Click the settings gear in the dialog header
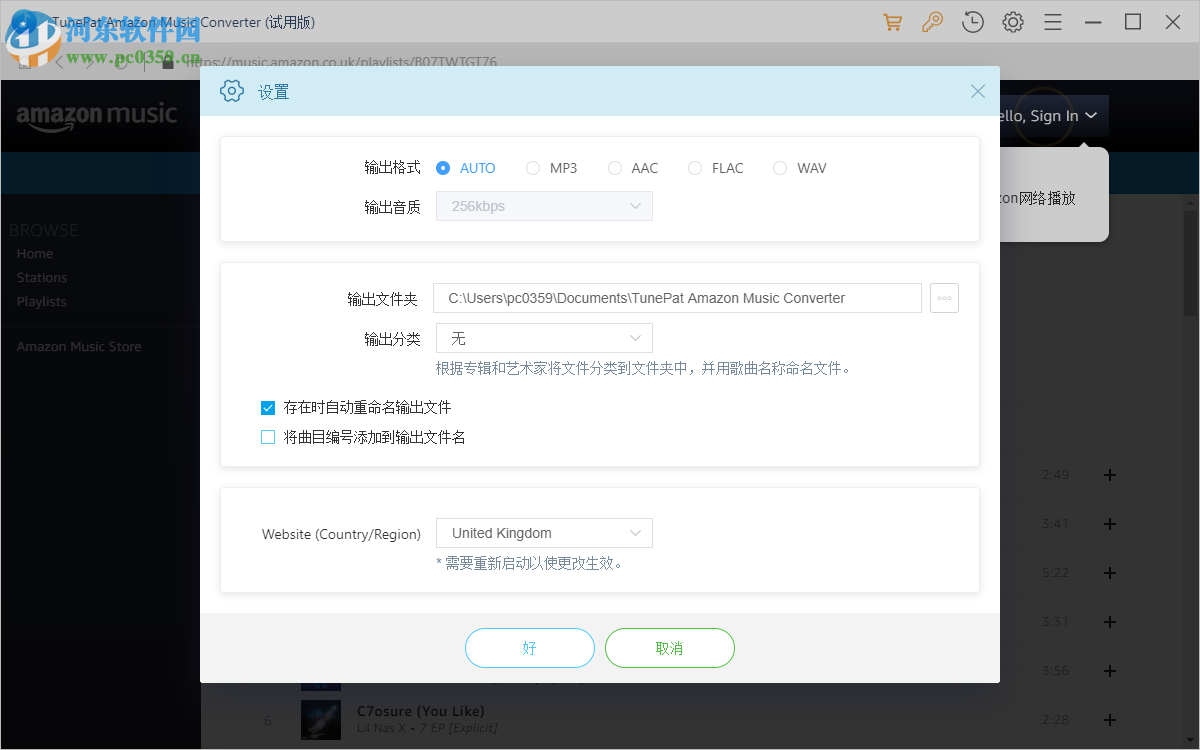This screenshot has width=1200, height=750. pos(231,90)
